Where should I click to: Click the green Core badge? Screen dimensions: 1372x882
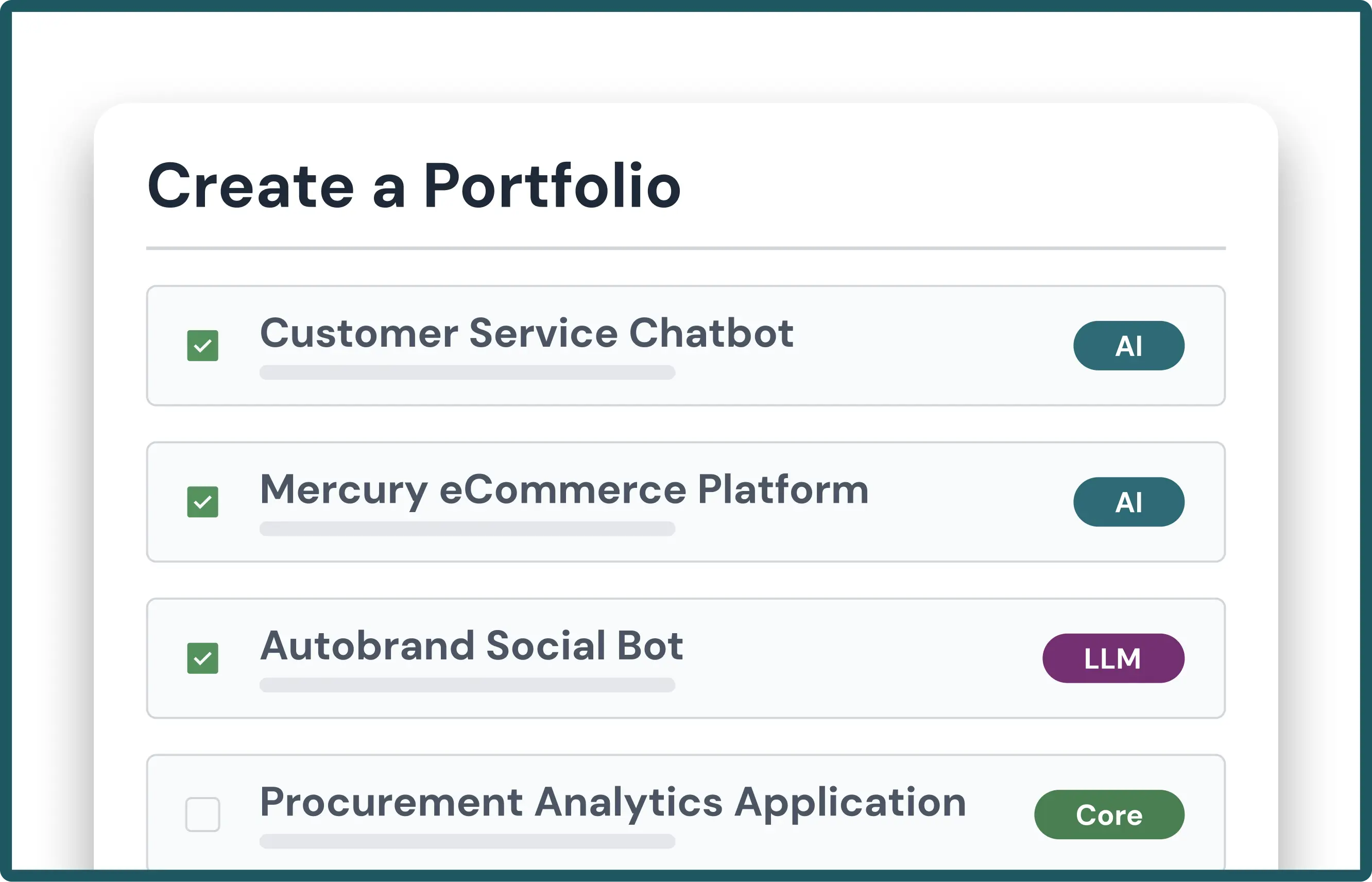(1109, 815)
